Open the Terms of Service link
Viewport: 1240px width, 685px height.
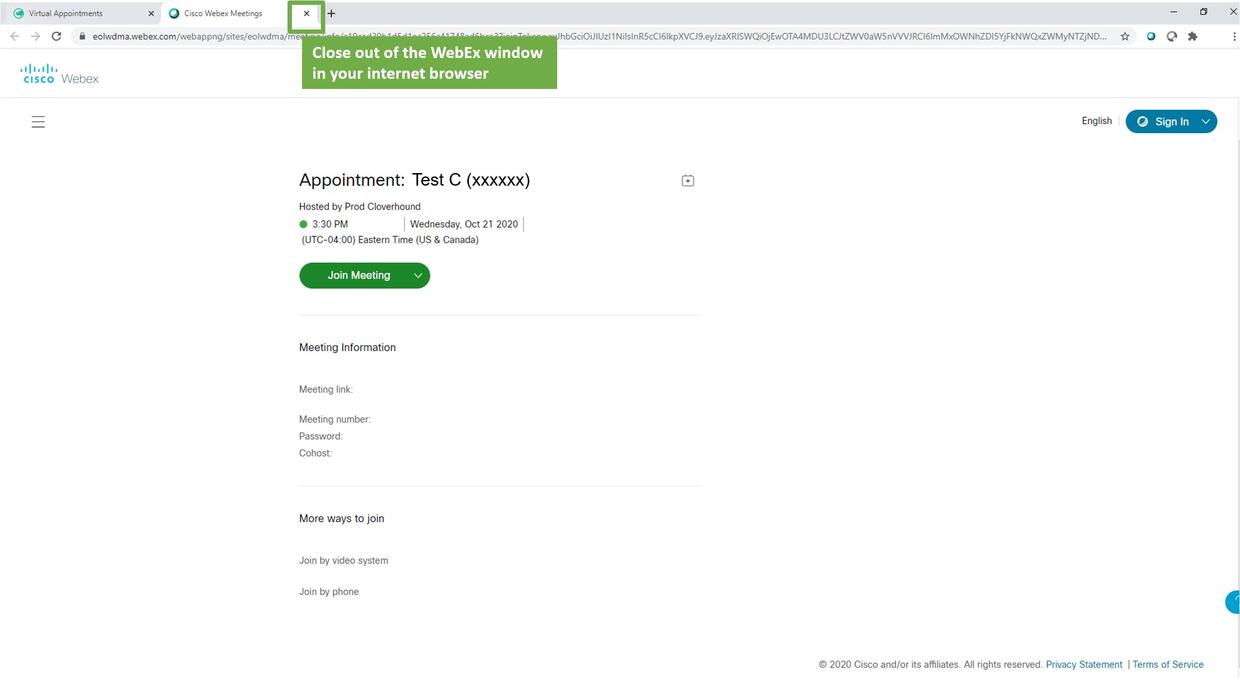pyautogui.click(x=1167, y=665)
